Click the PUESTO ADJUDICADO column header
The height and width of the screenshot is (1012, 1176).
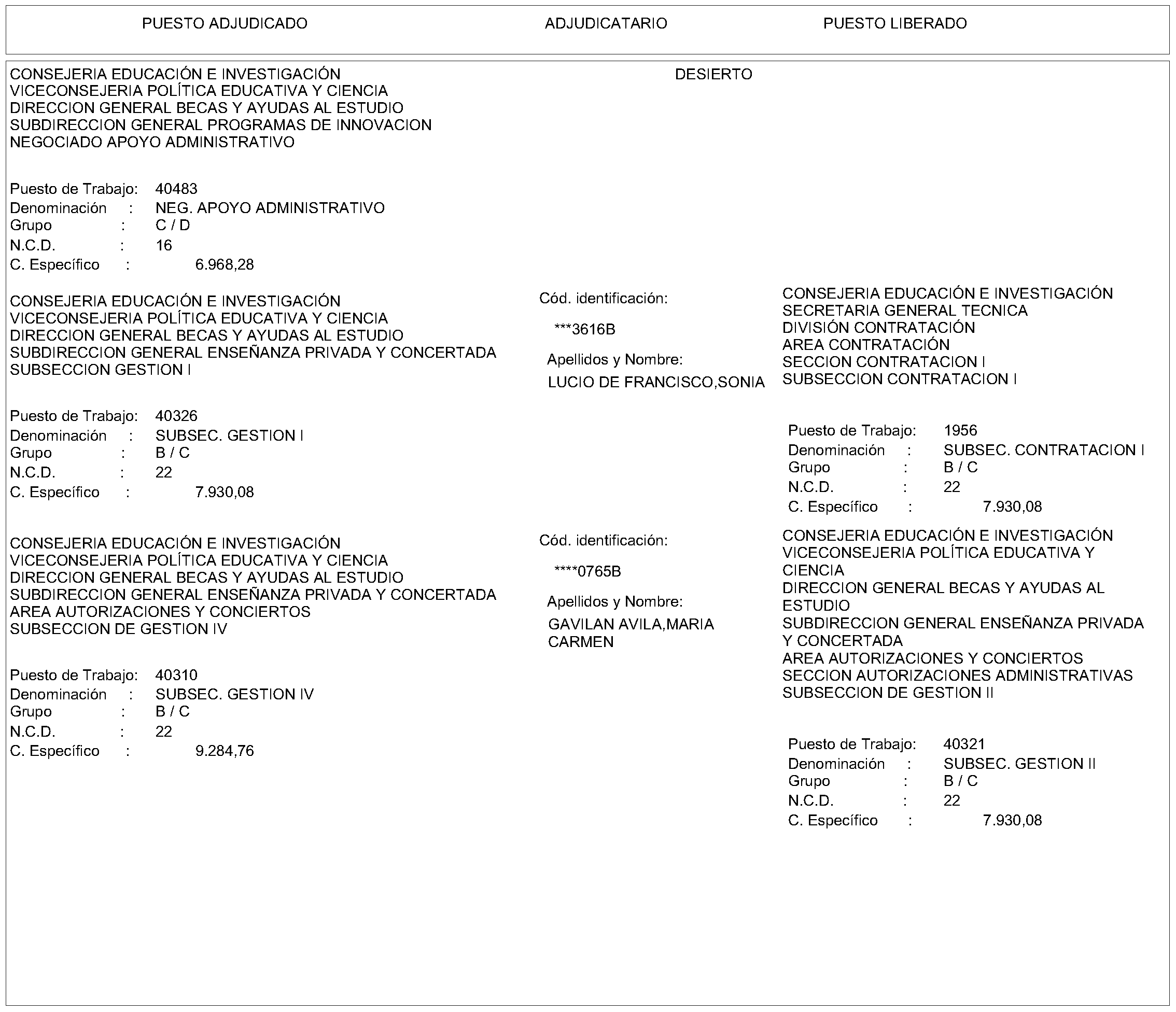(224, 23)
